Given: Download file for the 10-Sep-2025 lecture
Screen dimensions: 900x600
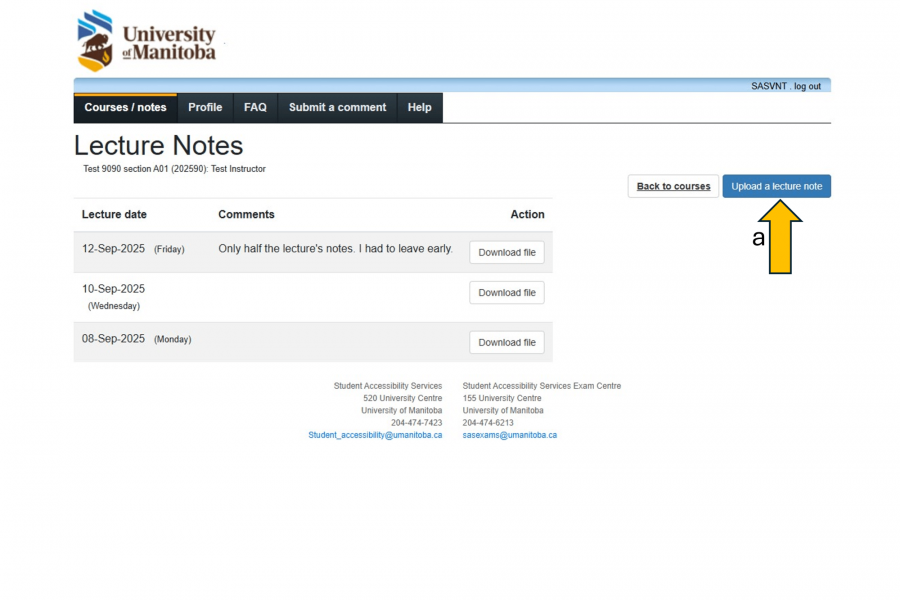Looking at the screenshot, I should (506, 292).
